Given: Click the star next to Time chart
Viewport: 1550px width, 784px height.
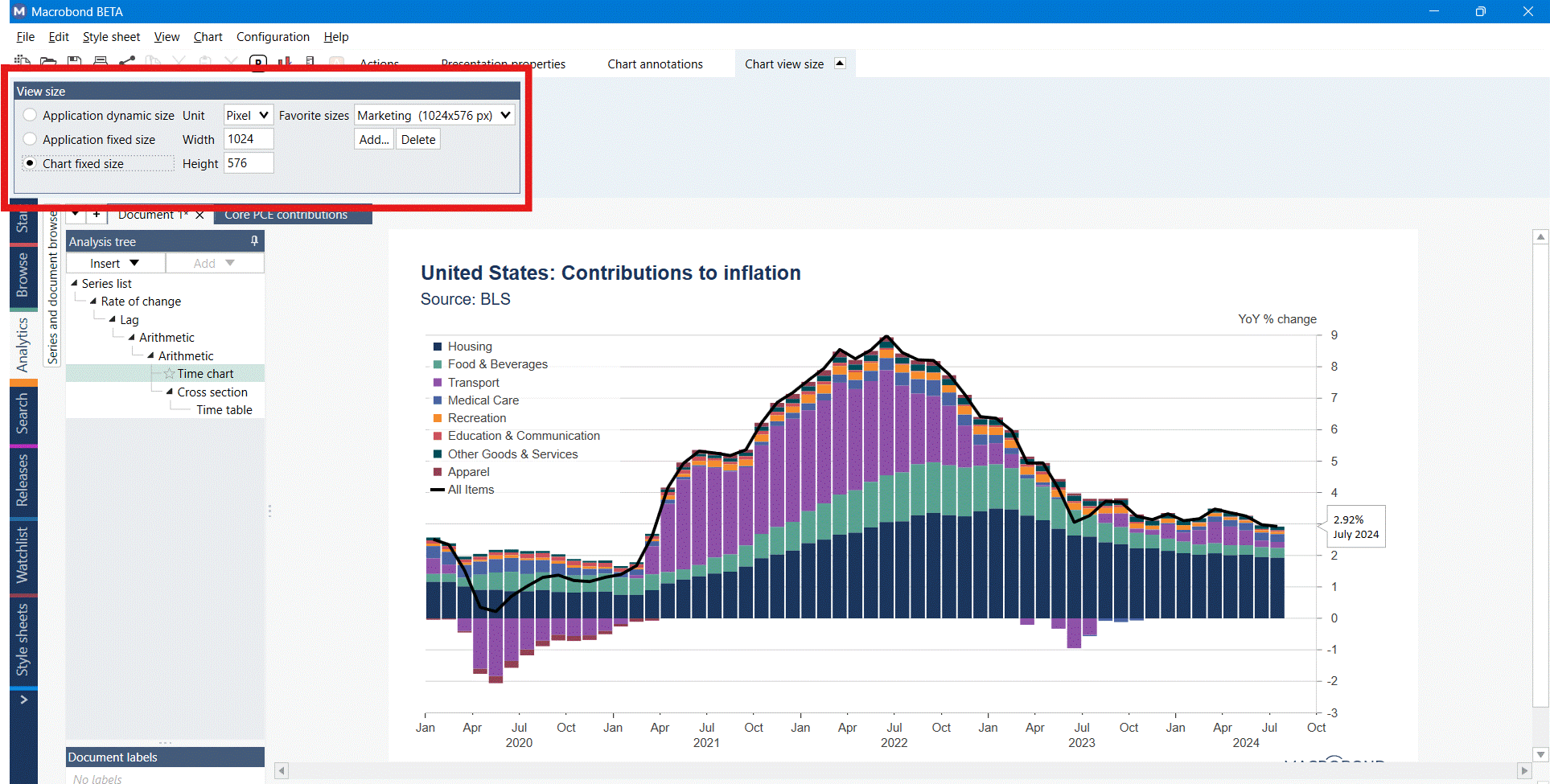Looking at the screenshot, I should [169, 374].
